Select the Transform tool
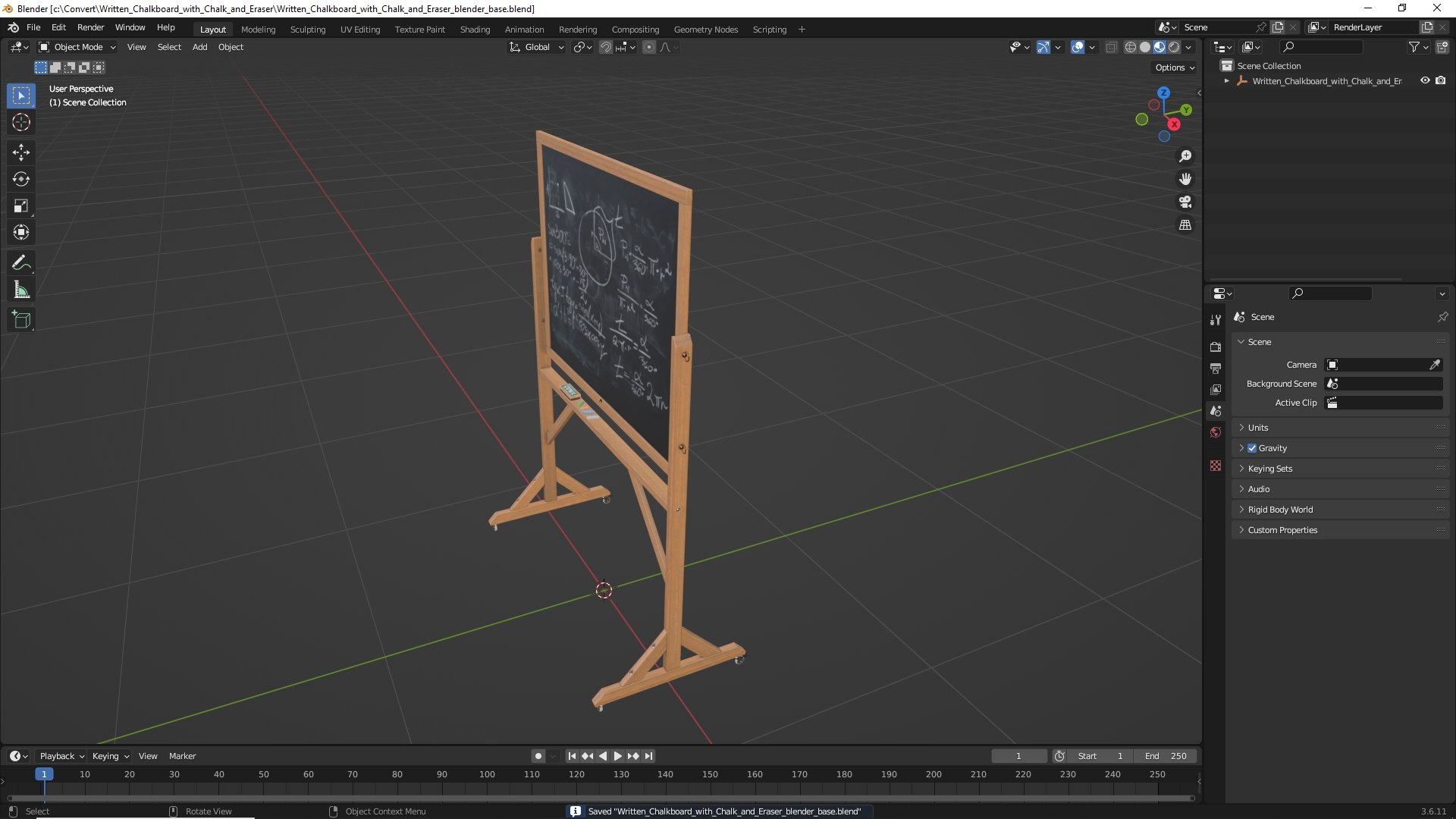The height and width of the screenshot is (819, 1456). pyautogui.click(x=21, y=232)
